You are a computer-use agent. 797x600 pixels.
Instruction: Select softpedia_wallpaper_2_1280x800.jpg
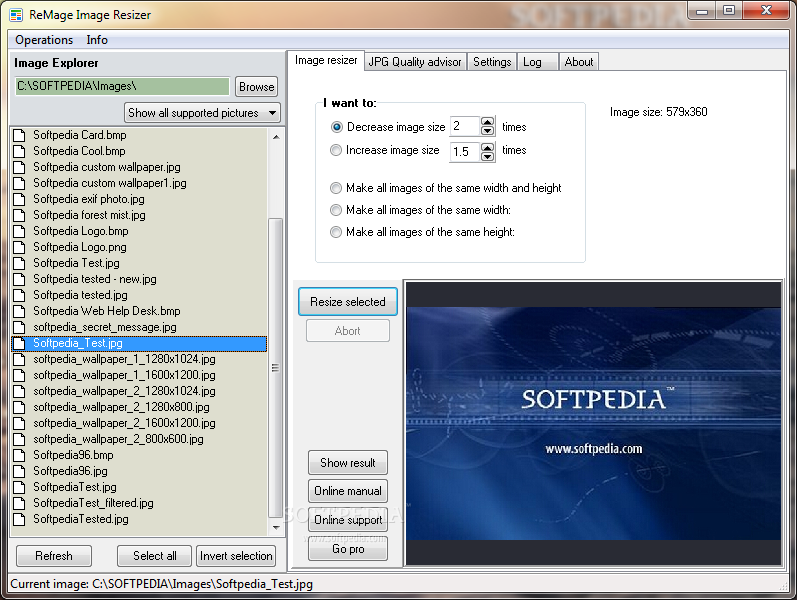tap(139, 407)
